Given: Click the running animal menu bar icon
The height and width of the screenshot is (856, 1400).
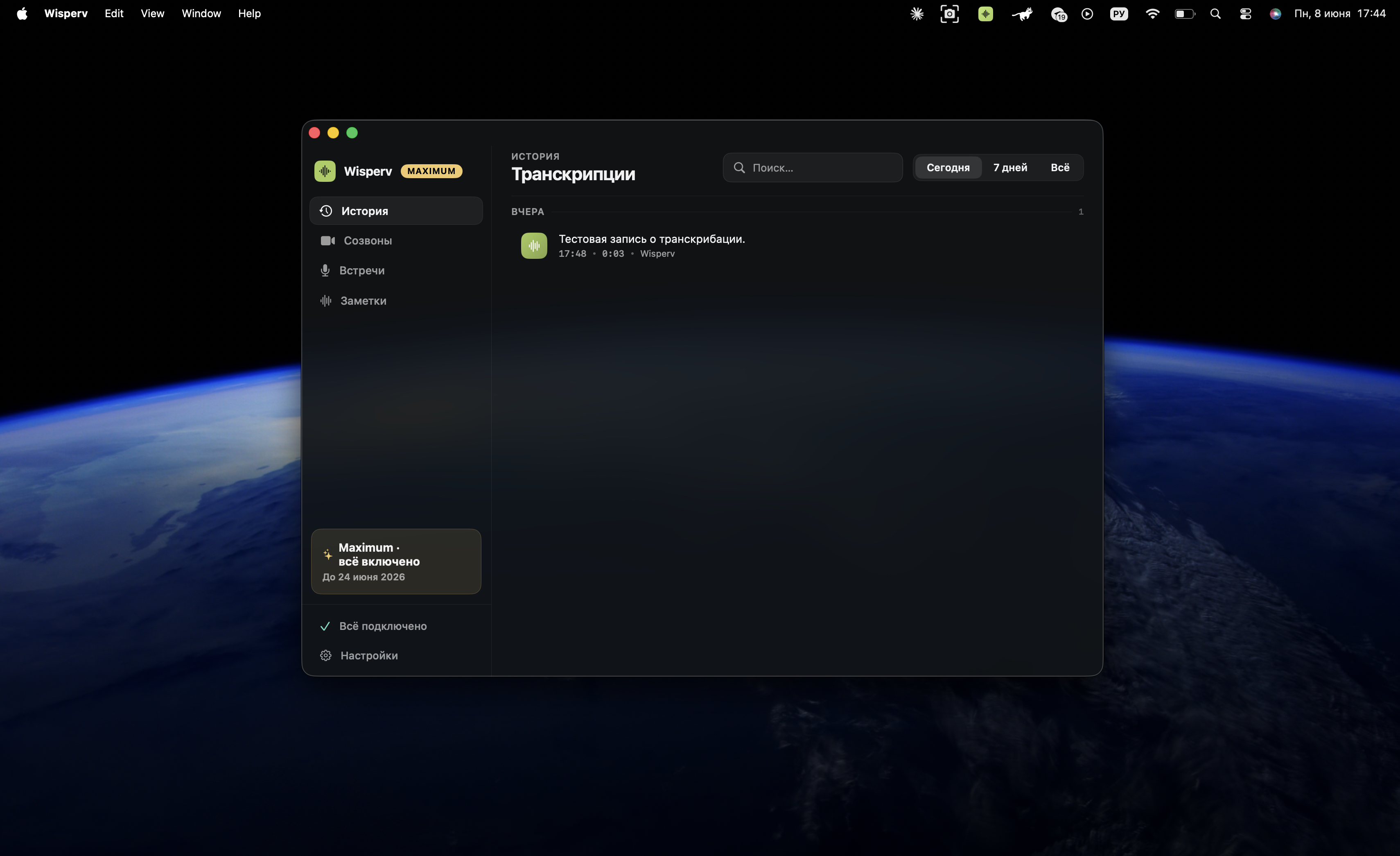Looking at the screenshot, I should point(1022,14).
